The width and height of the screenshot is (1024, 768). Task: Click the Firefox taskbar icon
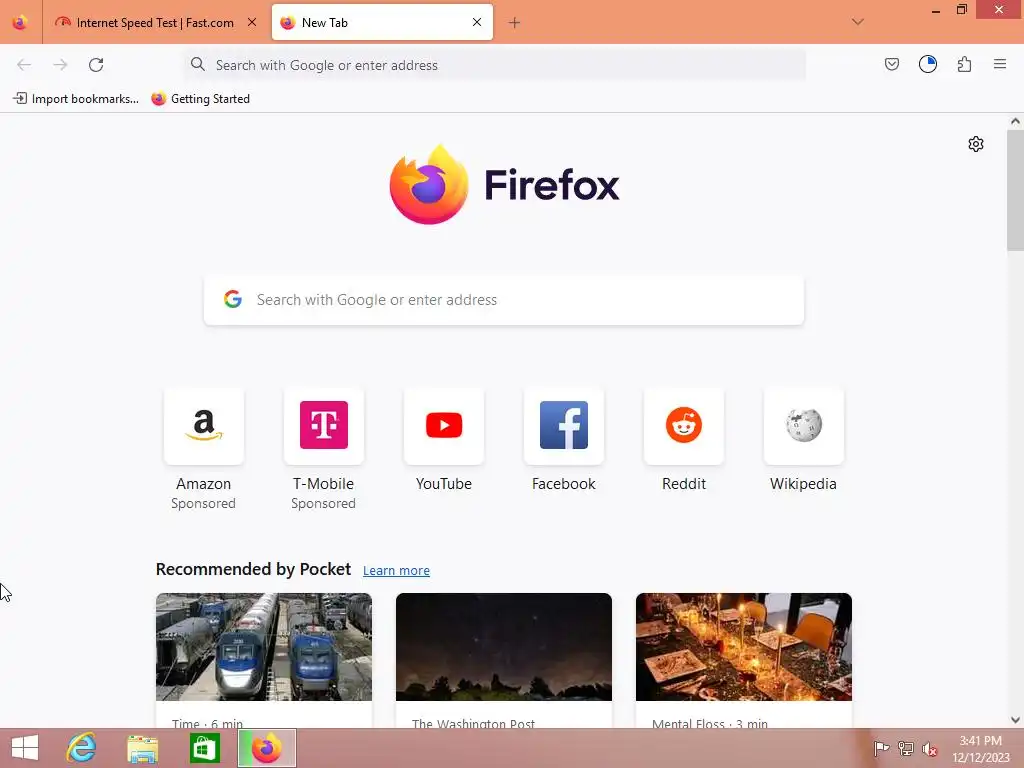(266, 748)
